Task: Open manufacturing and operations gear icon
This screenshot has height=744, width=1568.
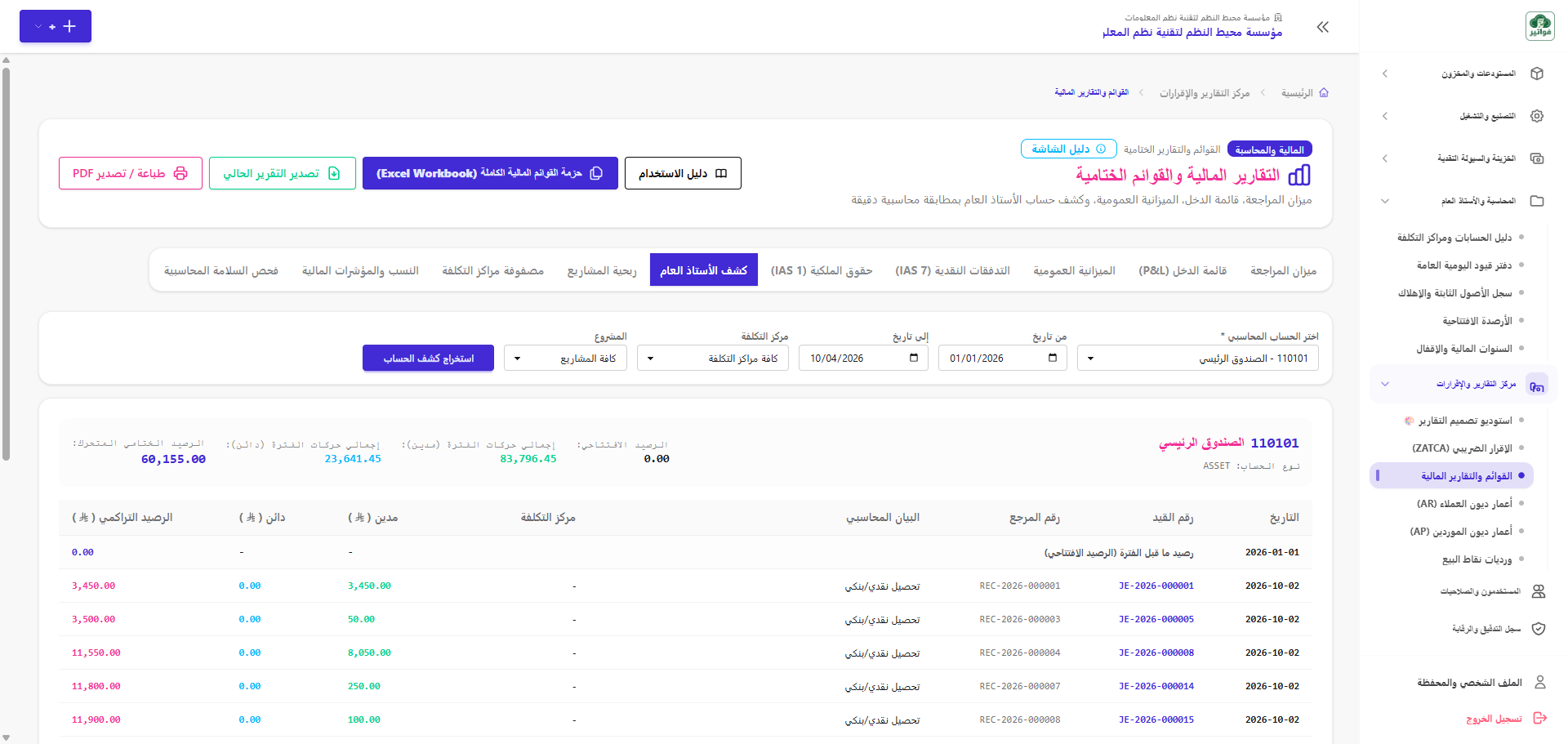Action: (1537, 116)
